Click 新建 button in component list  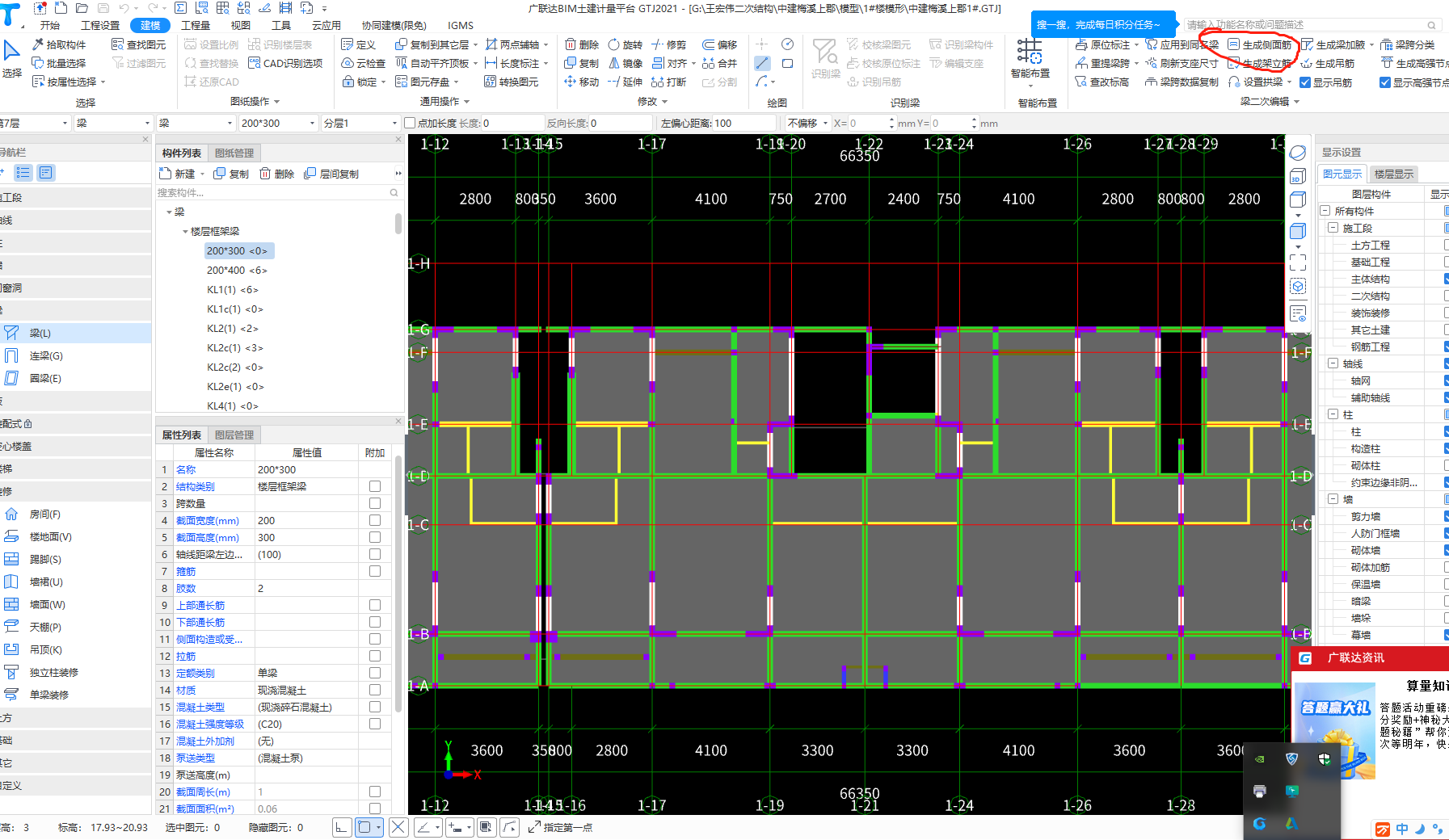tap(178, 174)
